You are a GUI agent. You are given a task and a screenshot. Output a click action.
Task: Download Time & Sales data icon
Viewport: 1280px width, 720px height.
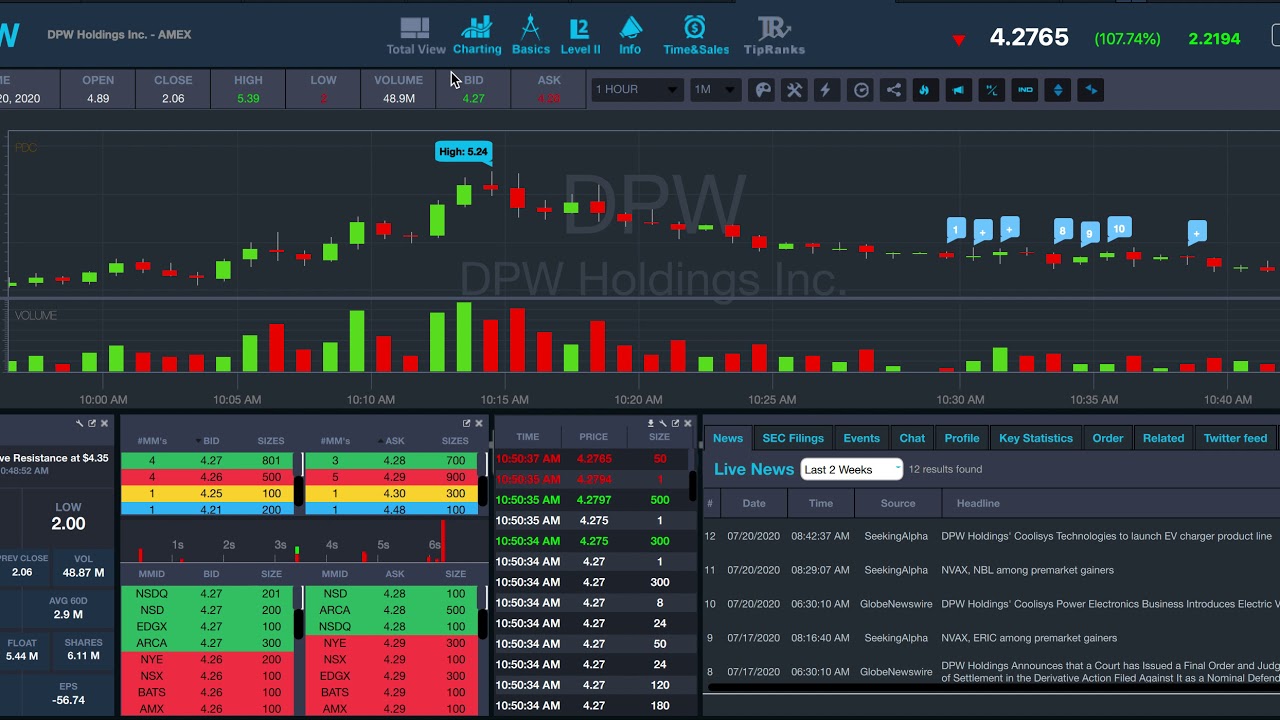[651, 424]
